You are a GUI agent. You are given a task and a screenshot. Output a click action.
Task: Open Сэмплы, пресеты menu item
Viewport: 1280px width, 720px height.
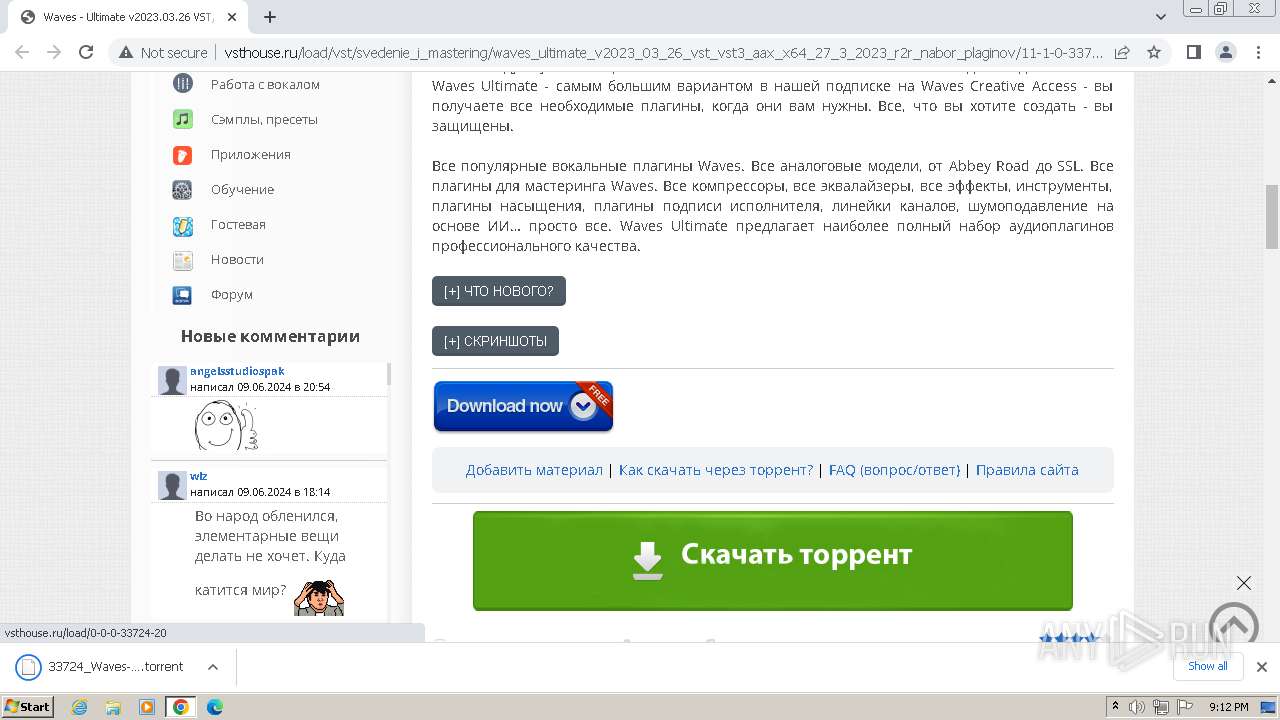[264, 119]
